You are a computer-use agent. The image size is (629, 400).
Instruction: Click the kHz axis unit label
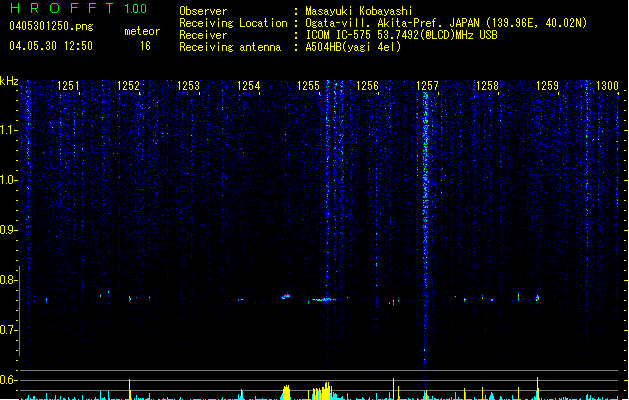click(x=9, y=81)
